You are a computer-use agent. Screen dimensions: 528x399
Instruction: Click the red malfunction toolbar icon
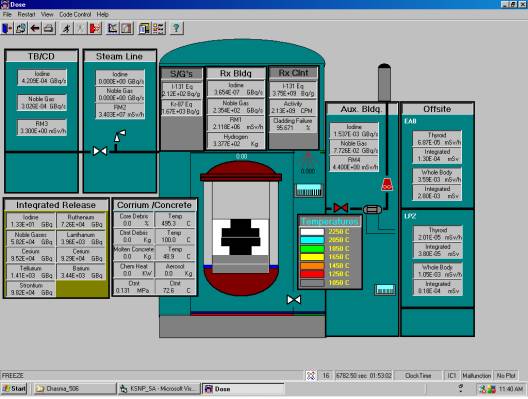coord(95,28)
